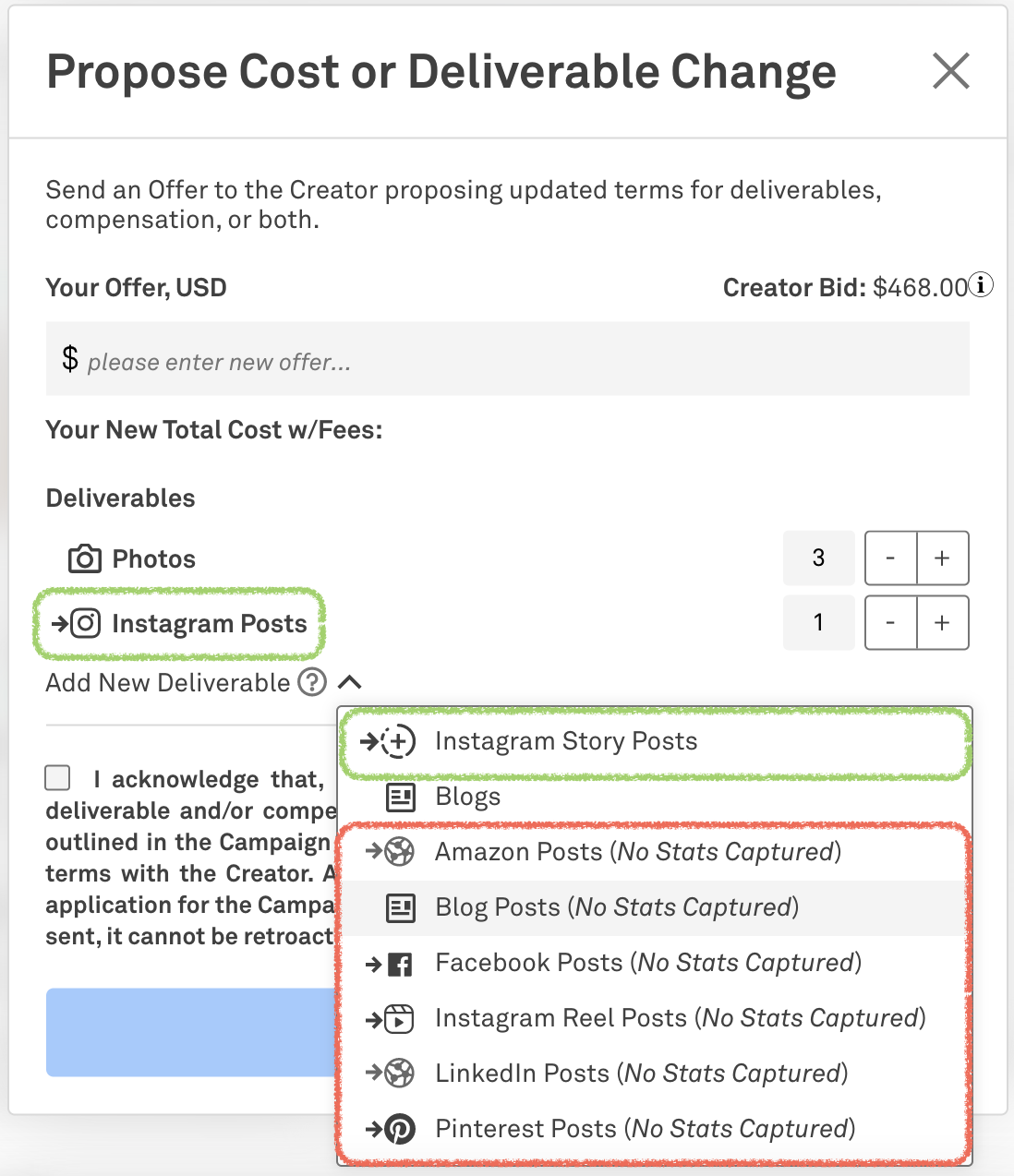Pick Blog Posts (No Stats Captured)
Viewport: 1014px width, 1176px height.
click(616, 907)
